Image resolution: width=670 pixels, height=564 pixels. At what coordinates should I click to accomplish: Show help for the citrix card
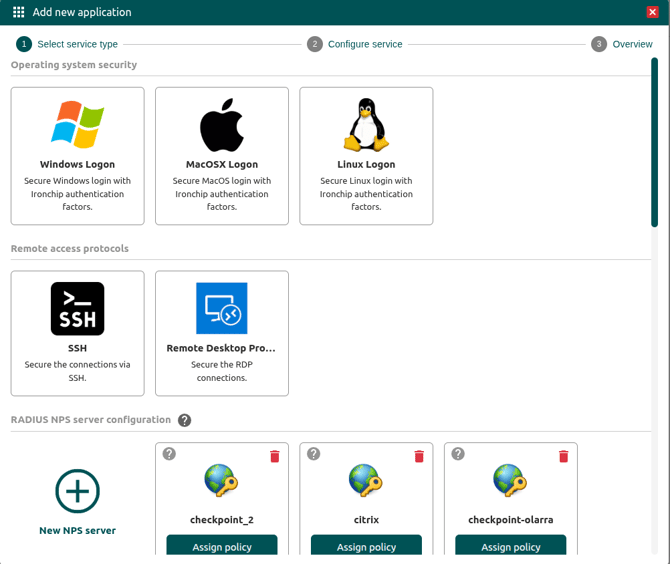(313, 454)
